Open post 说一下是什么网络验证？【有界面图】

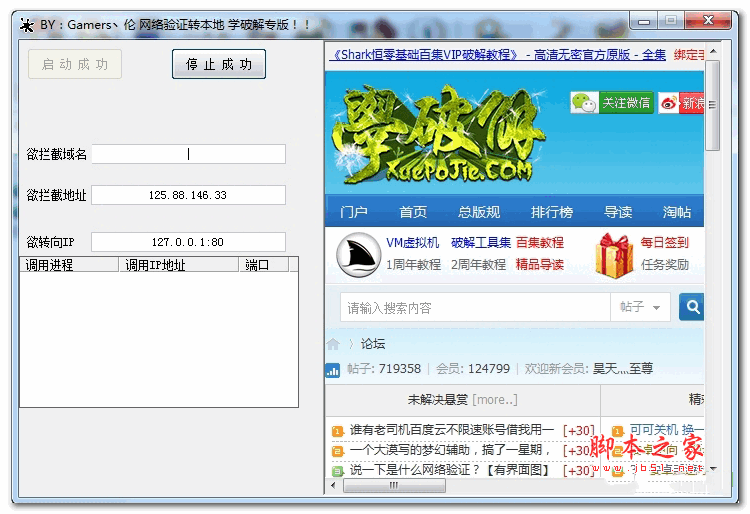coord(449,470)
